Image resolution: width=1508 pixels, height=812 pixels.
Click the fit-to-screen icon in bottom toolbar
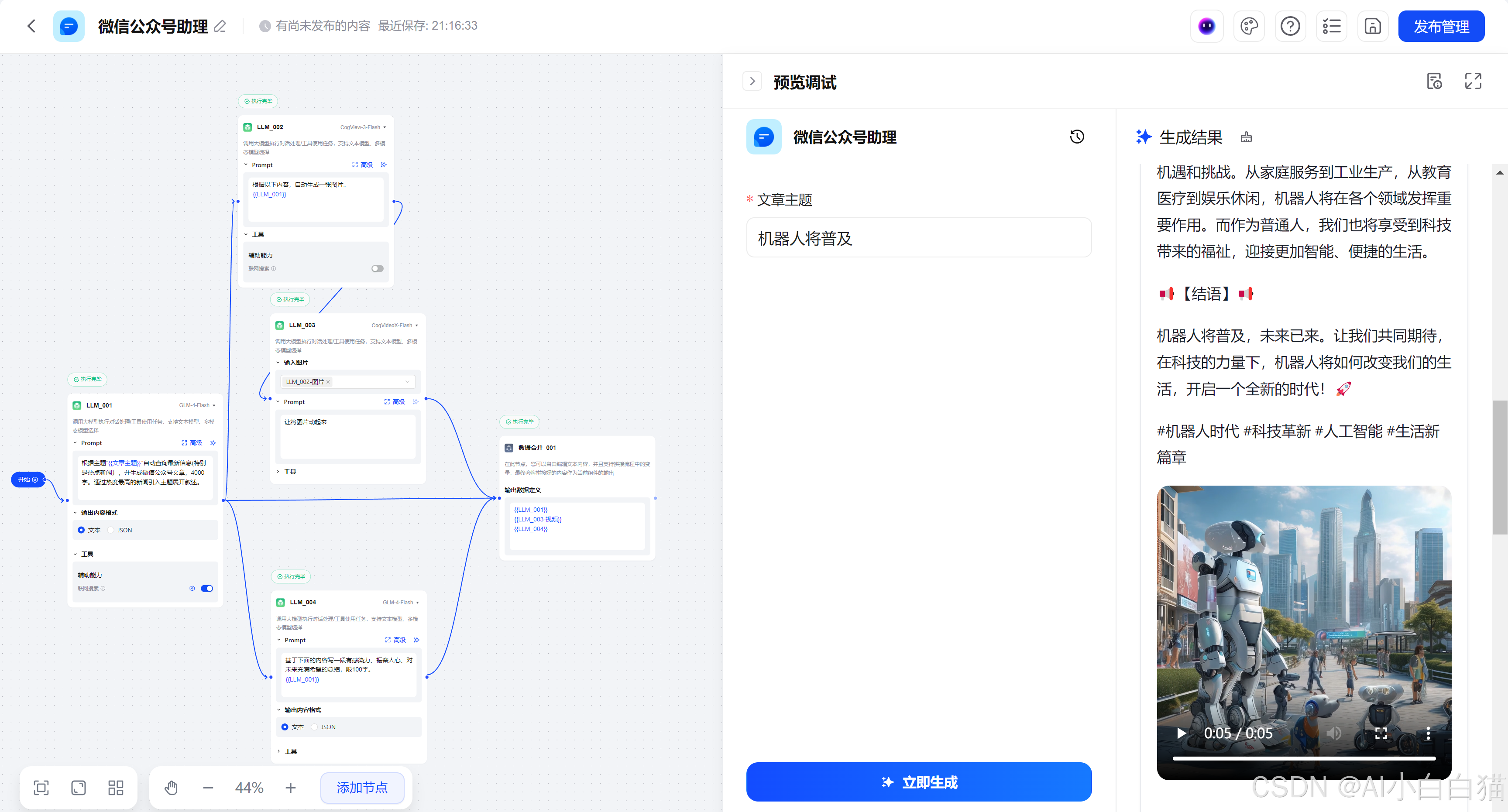coord(41,788)
